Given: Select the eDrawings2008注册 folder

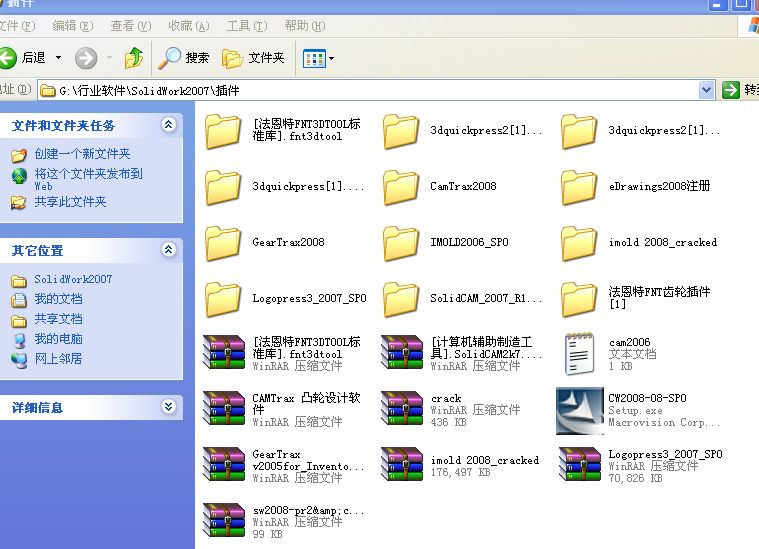Looking at the screenshot, I should pyautogui.click(x=579, y=187).
